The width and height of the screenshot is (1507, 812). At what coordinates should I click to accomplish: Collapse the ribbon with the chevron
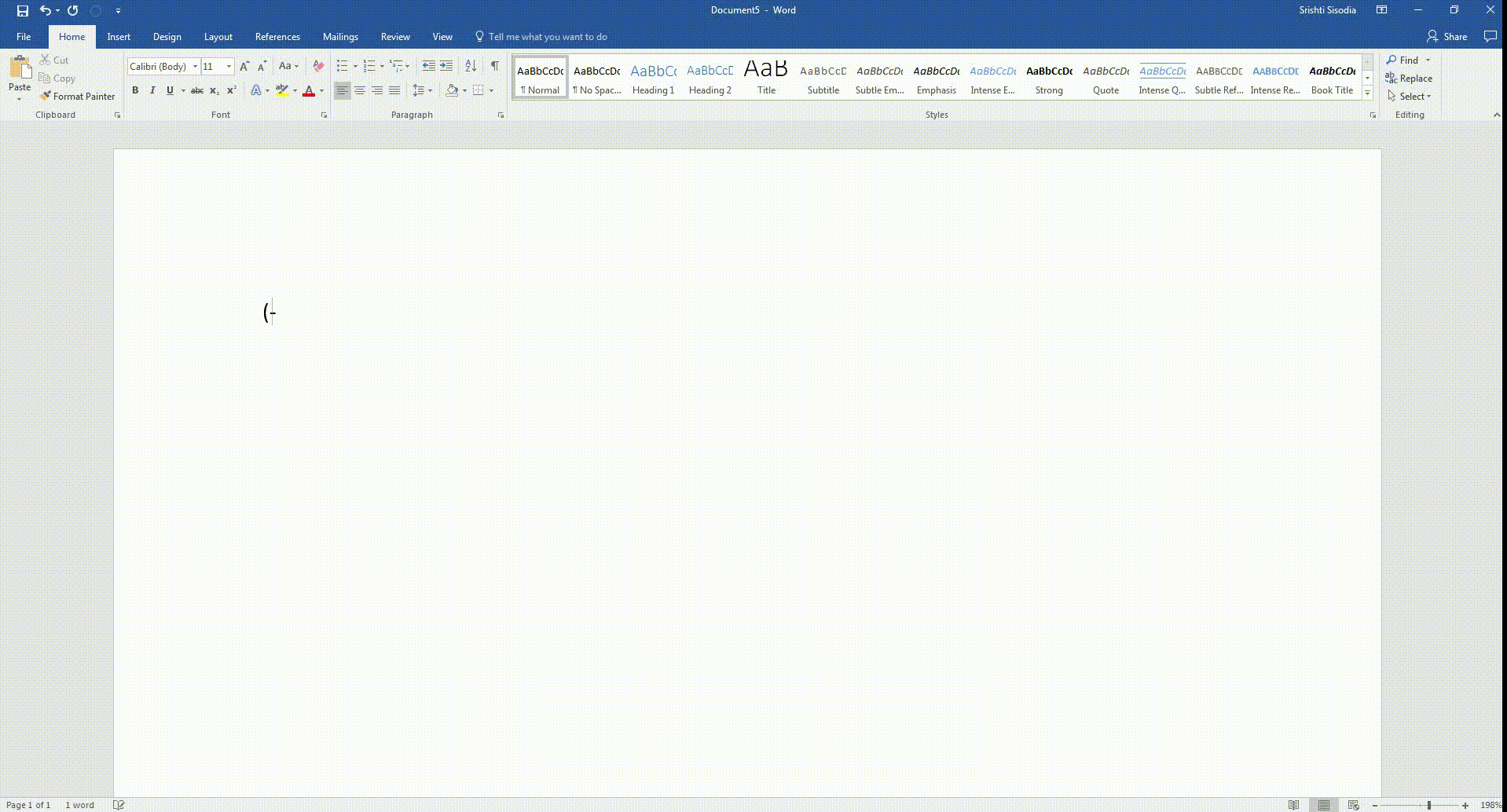tap(1496, 115)
